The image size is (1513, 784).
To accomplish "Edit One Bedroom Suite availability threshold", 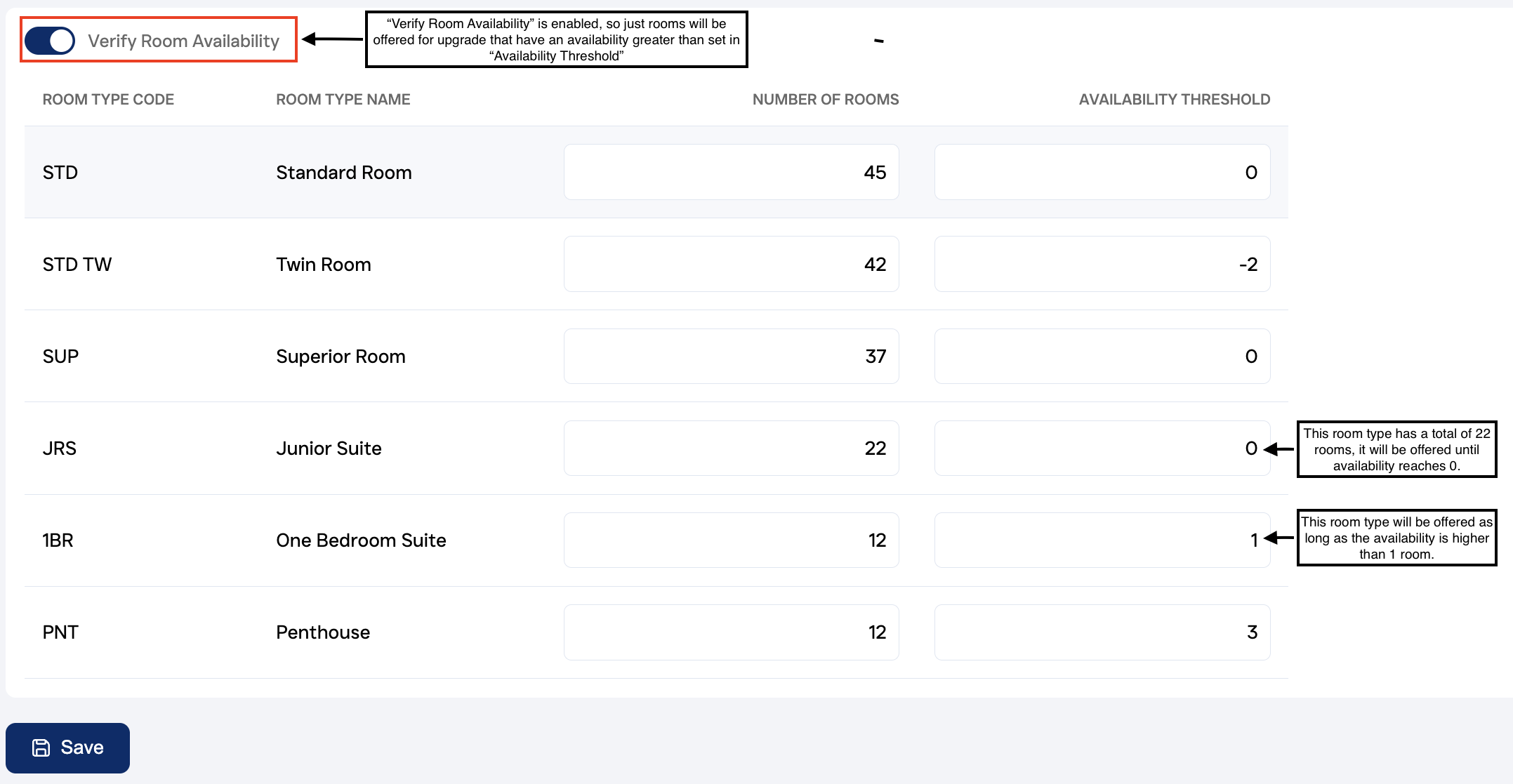I will (x=1101, y=540).
